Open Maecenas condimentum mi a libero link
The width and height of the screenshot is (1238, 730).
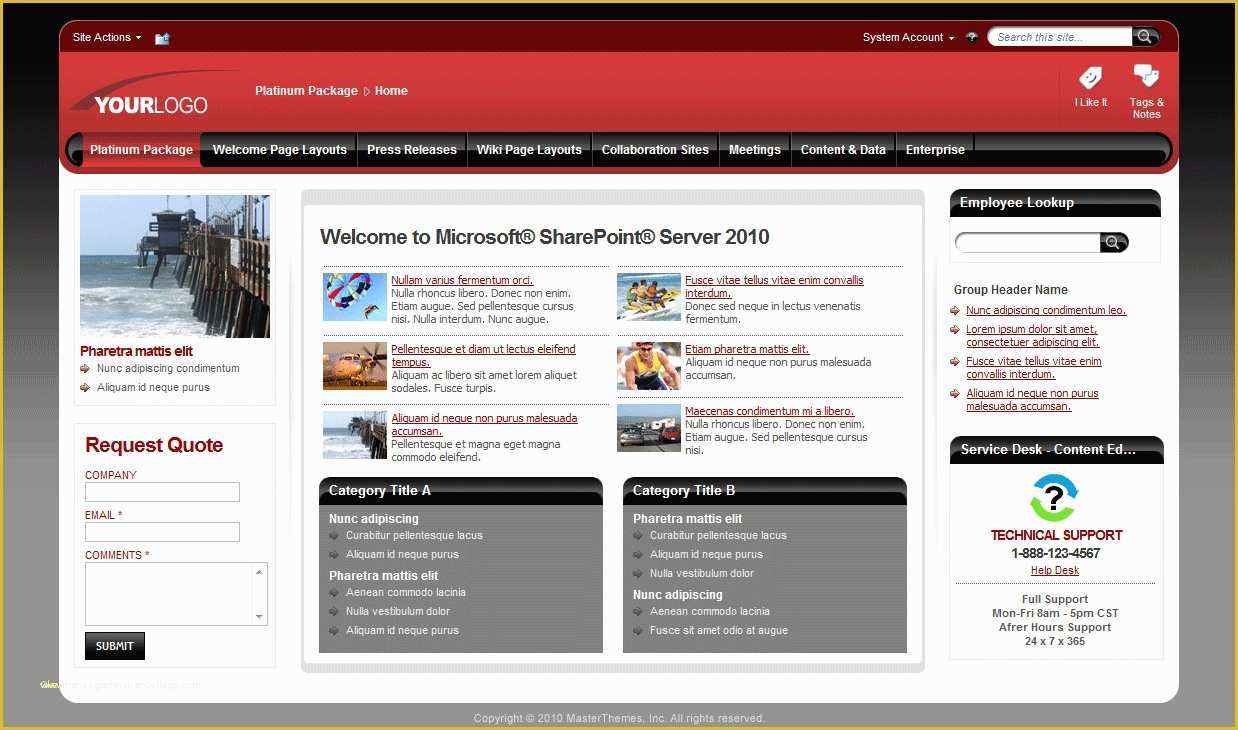coord(770,412)
